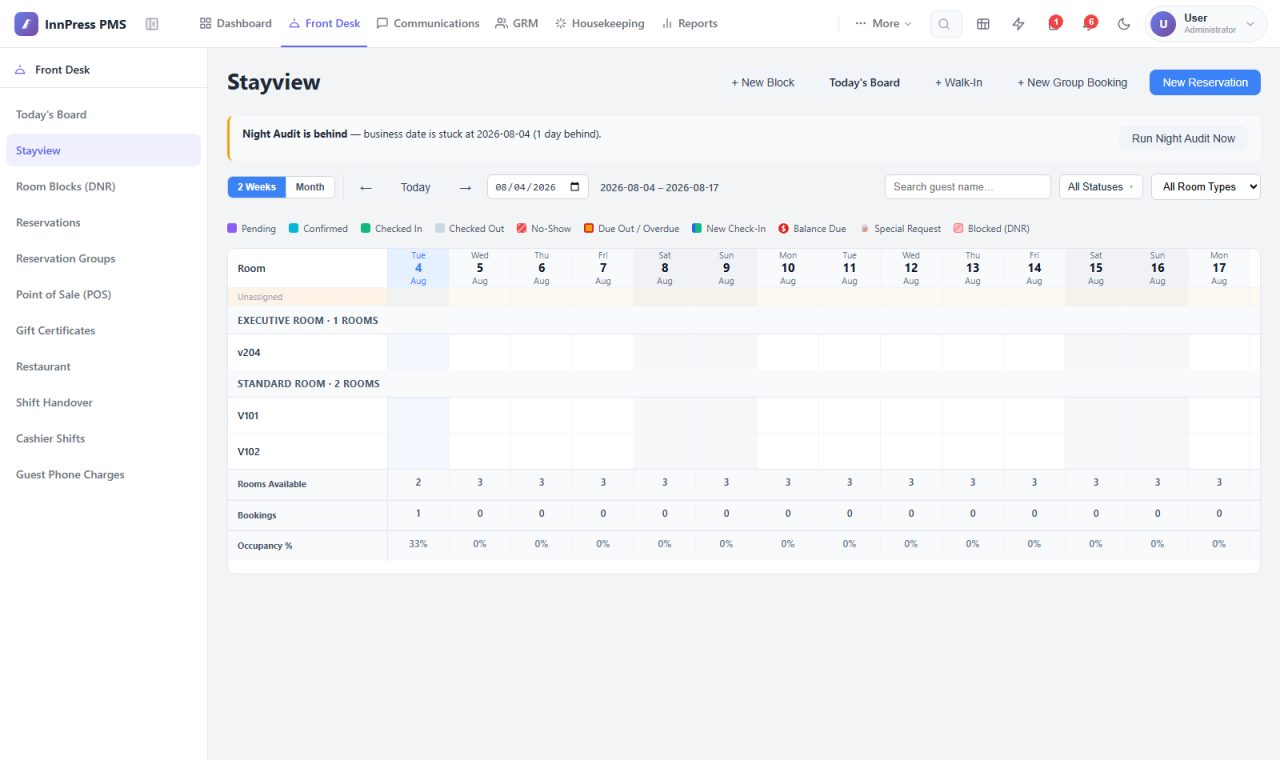Open Room Blocks (DNR) in the sidebar
Viewport: 1280px width, 760px height.
103,187
